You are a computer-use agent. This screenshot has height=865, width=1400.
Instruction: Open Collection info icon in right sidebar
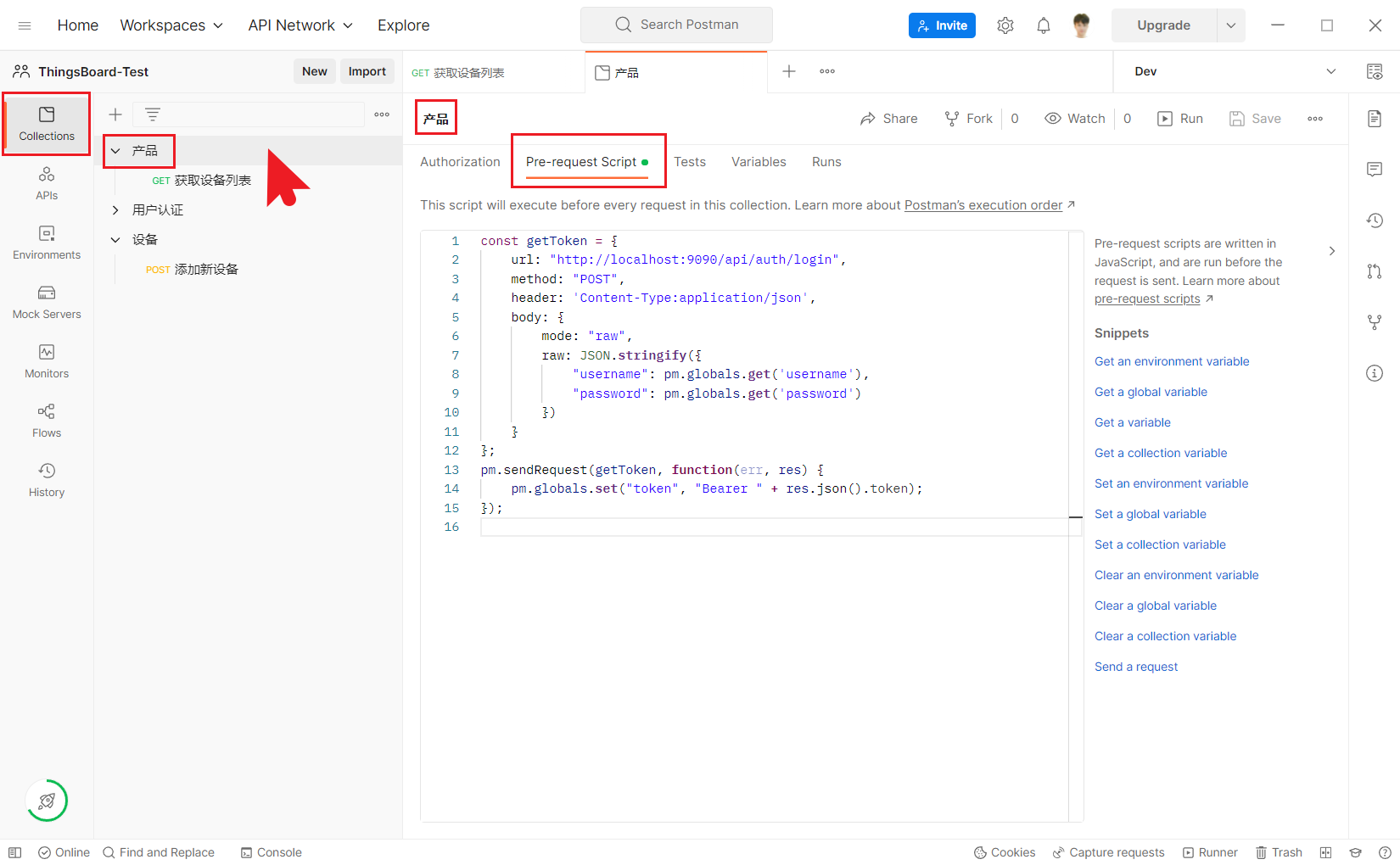[1375, 373]
